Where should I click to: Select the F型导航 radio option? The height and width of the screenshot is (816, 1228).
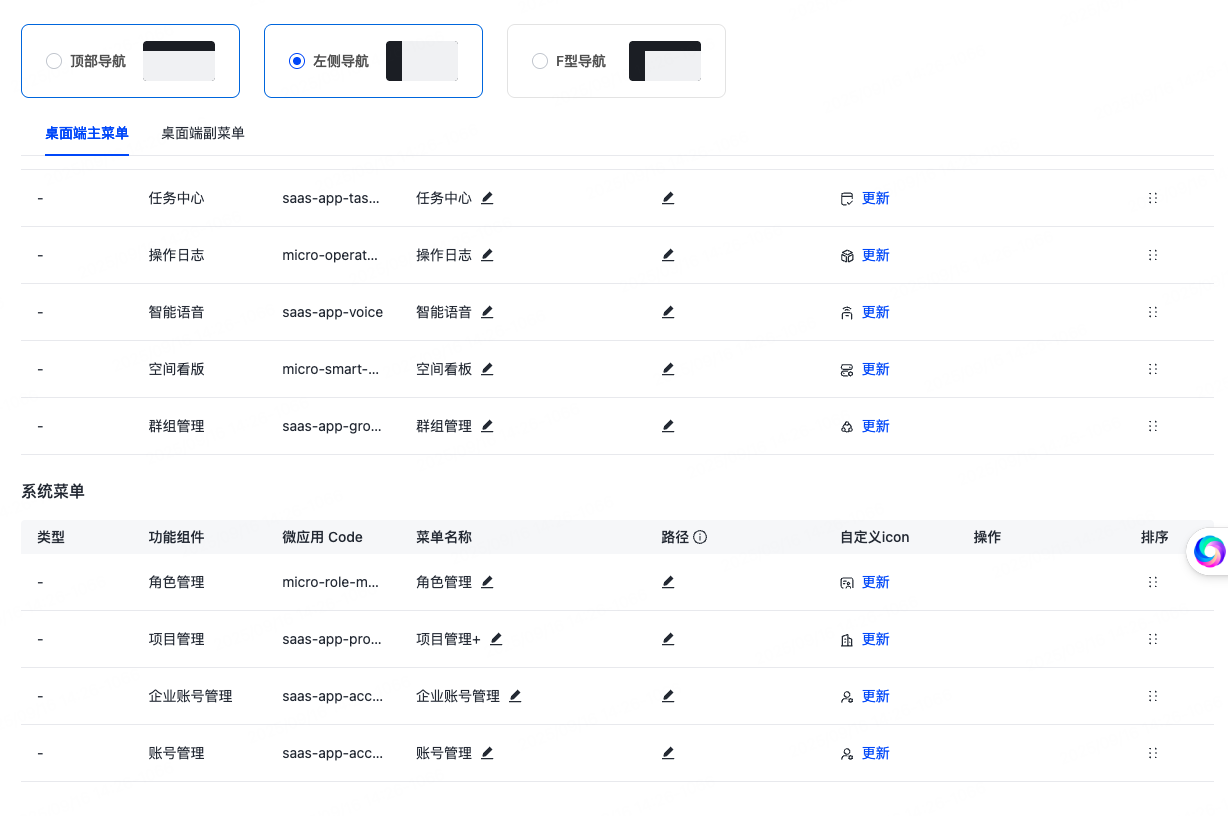click(x=540, y=61)
